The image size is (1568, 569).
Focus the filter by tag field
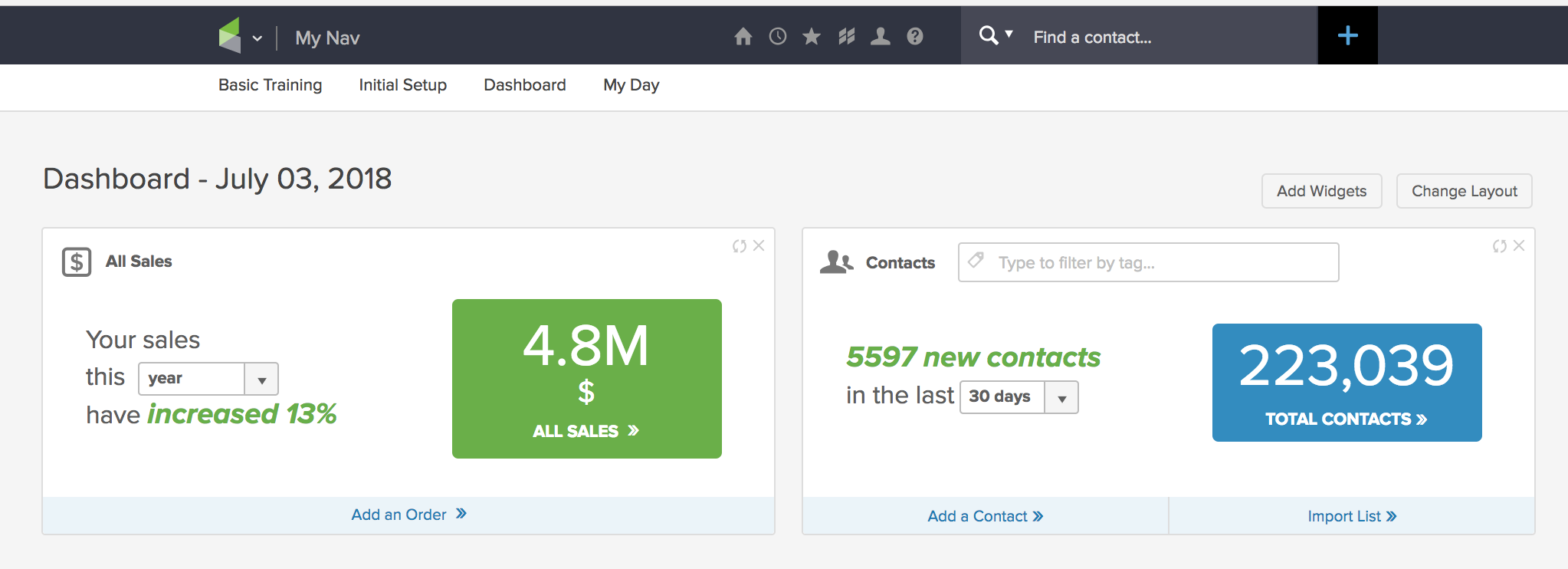tap(1149, 262)
